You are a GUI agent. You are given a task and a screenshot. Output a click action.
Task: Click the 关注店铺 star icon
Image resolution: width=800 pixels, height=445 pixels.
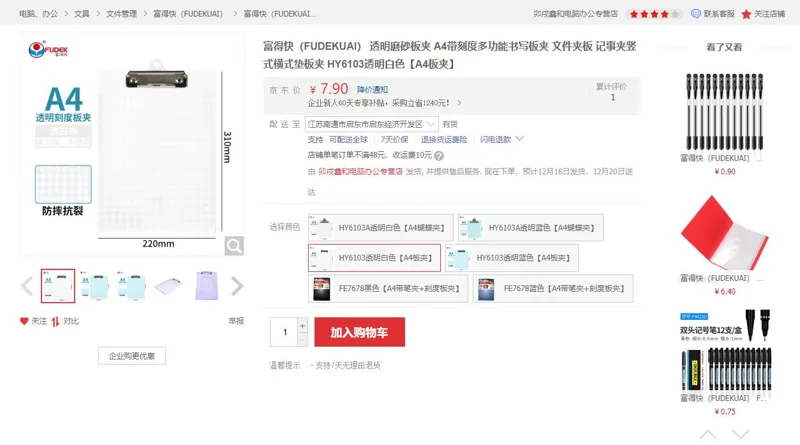pyautogui.click(x=746, y=14)
